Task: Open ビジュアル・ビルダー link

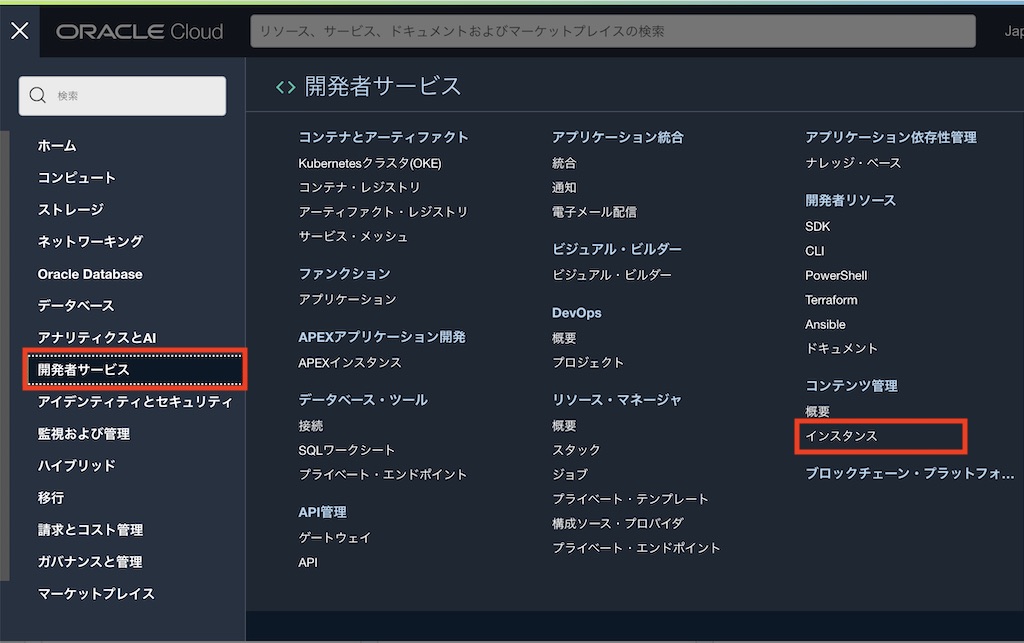Action: (x=611, y=275)
